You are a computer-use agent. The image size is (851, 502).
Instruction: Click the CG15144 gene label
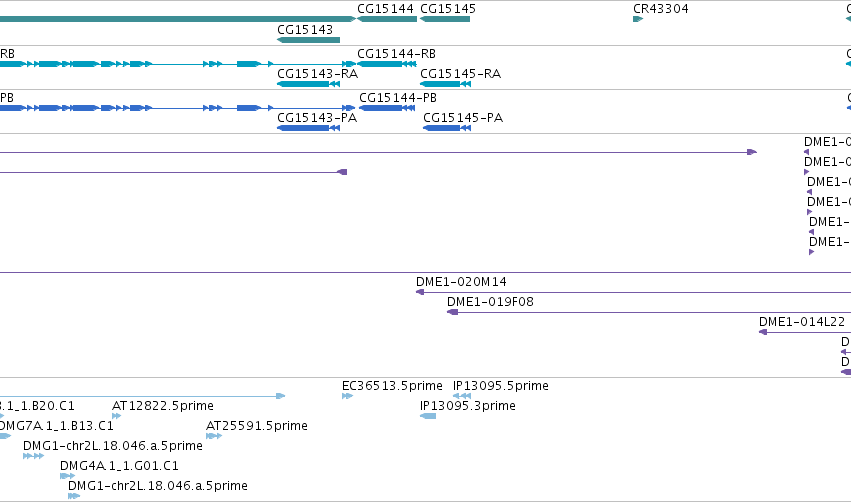pos(385,9)
